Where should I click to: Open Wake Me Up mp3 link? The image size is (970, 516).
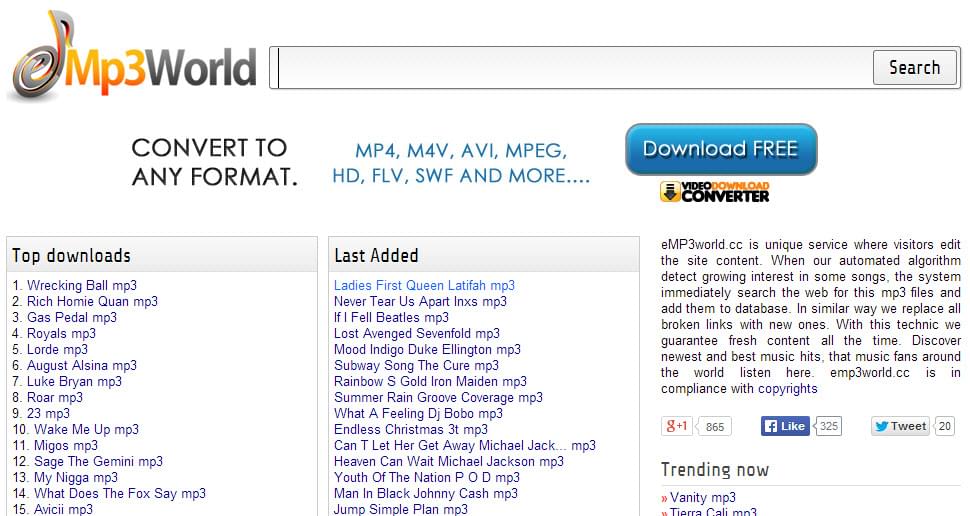[x=87, y=429]
